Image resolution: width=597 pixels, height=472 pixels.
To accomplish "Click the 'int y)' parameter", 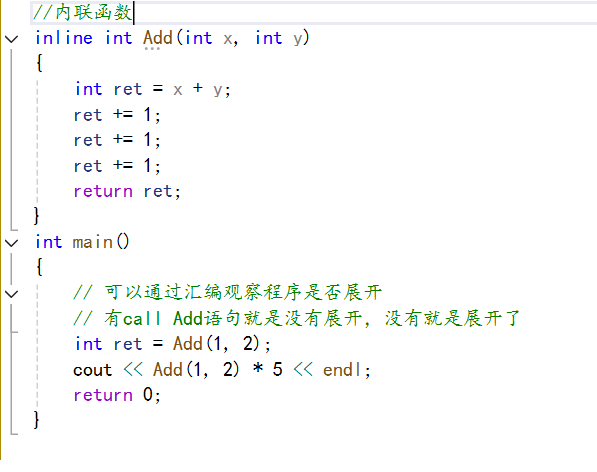I will 283,38.
